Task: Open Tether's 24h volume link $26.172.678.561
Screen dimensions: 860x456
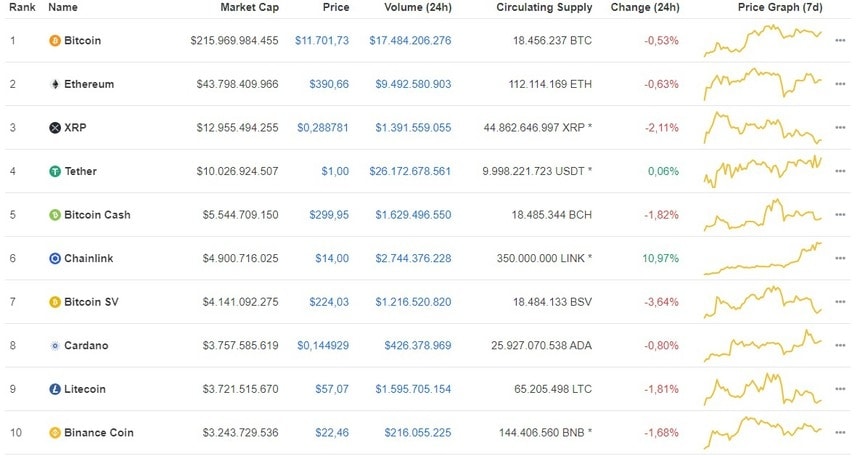Action: point(410,171)
